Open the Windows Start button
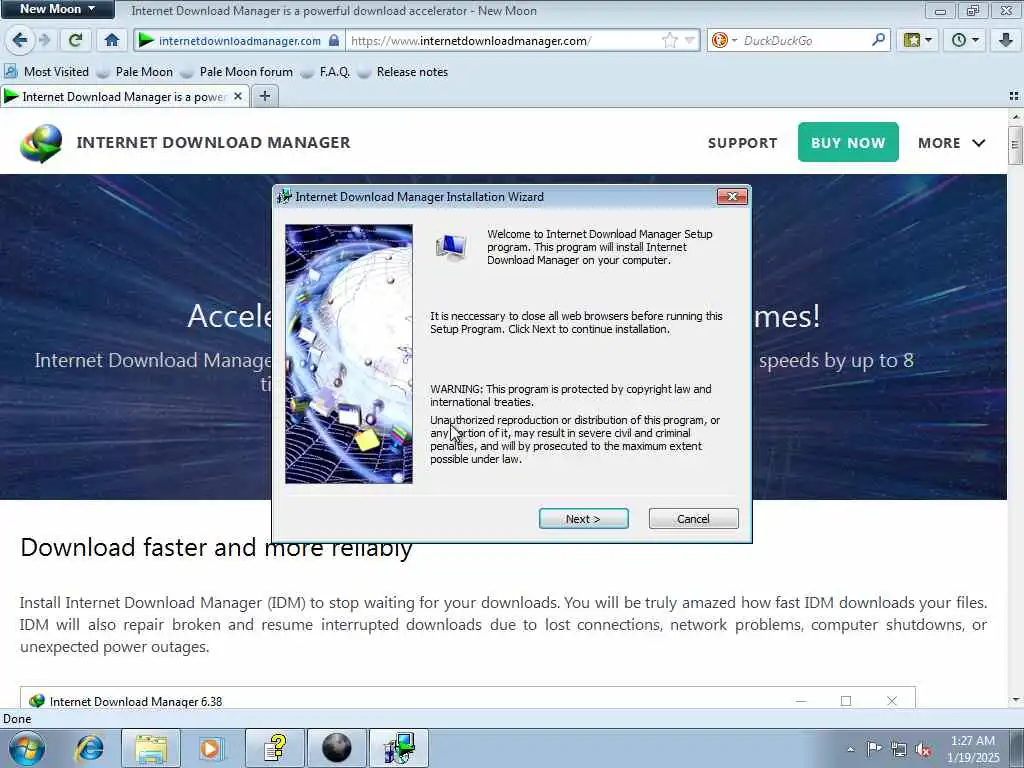The image size is (1024, 768). pos(27,748)
